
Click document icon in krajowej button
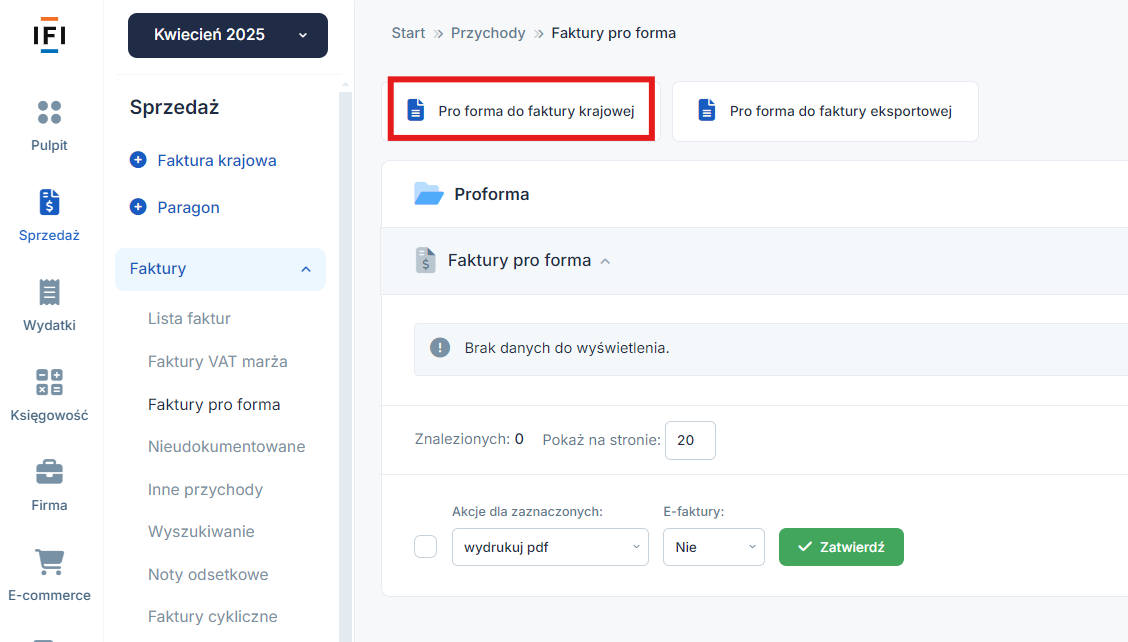pos(416,110)
